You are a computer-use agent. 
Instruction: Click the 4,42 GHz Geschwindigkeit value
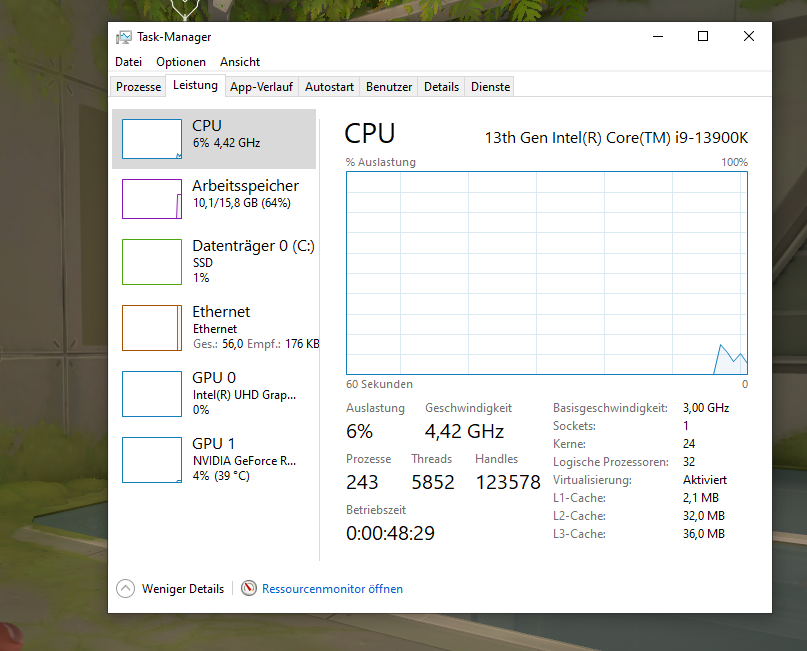(x=464, y=431)
